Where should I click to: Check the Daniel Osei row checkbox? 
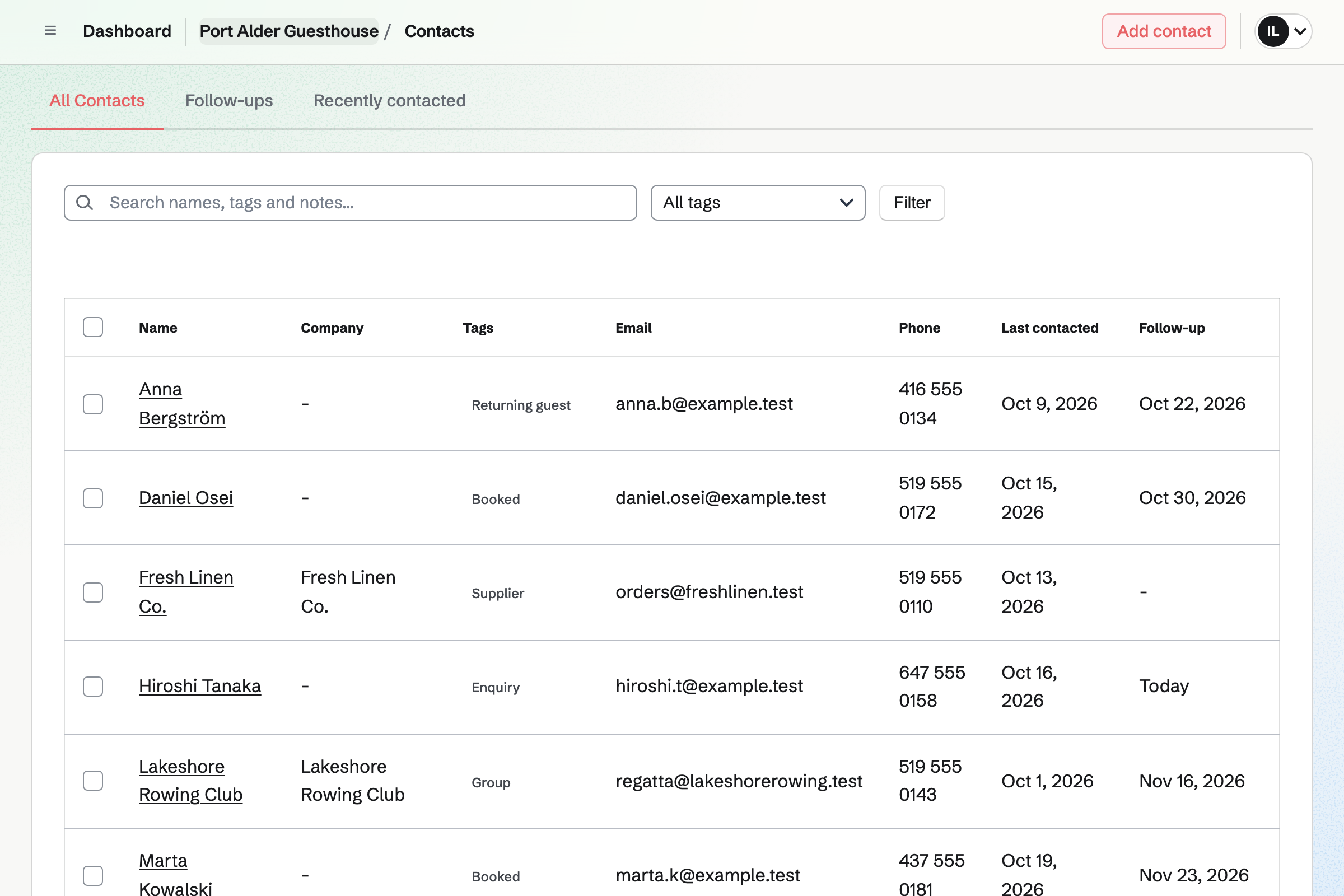click(92, 498)
